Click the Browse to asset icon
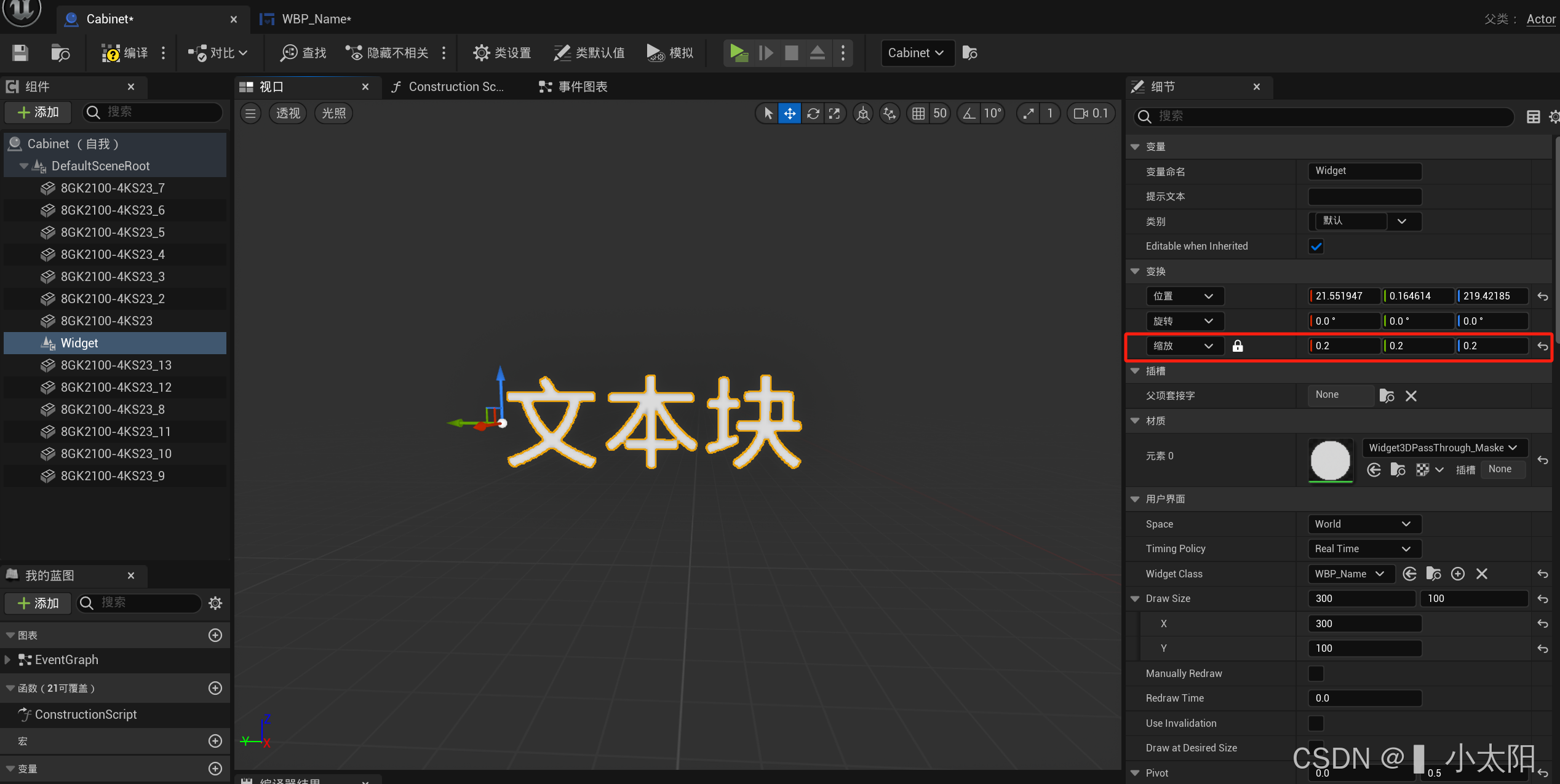1560x784 pixels. point(60,53)
